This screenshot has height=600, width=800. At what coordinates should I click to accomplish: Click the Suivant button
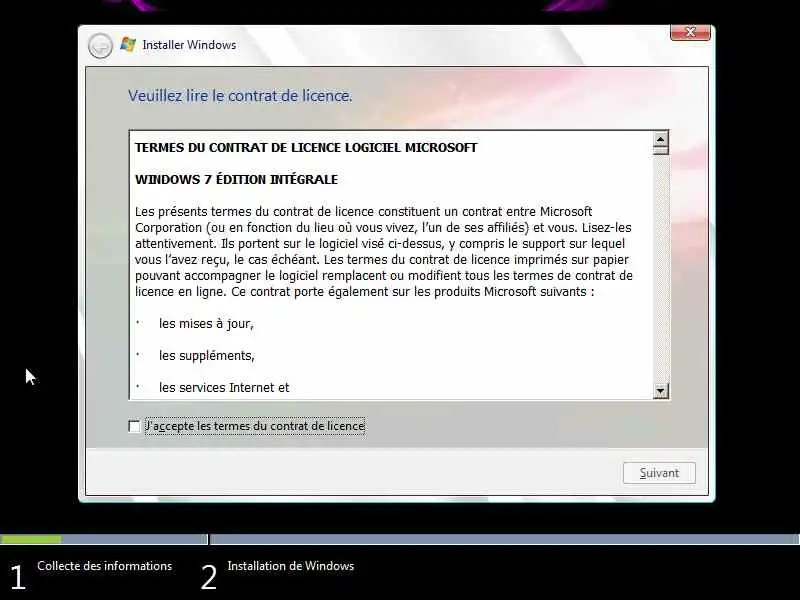click(x=659, y=473)
